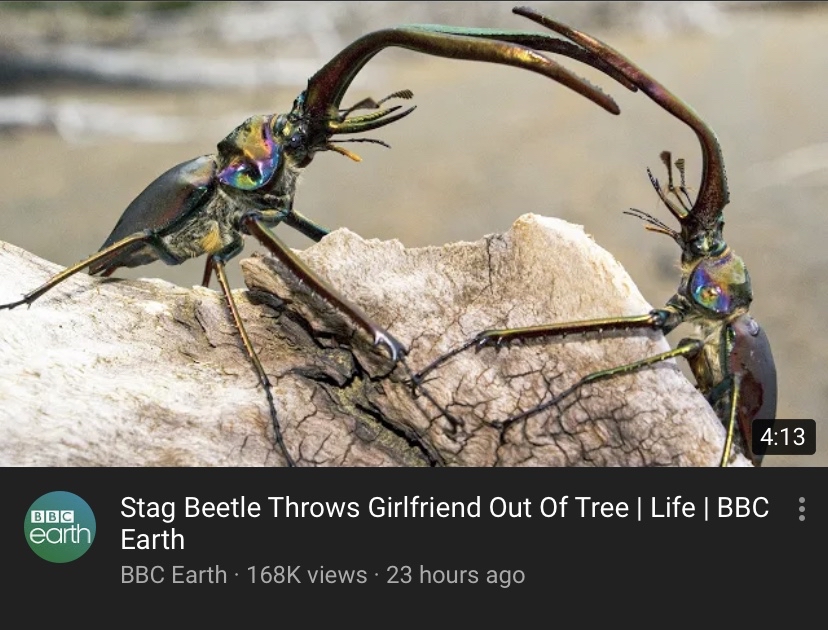Image resolution: width=828 pixels, height=630 pixels.
Task: Click the BBC Earth channel name below title
Action: click(x=173, y=575)
